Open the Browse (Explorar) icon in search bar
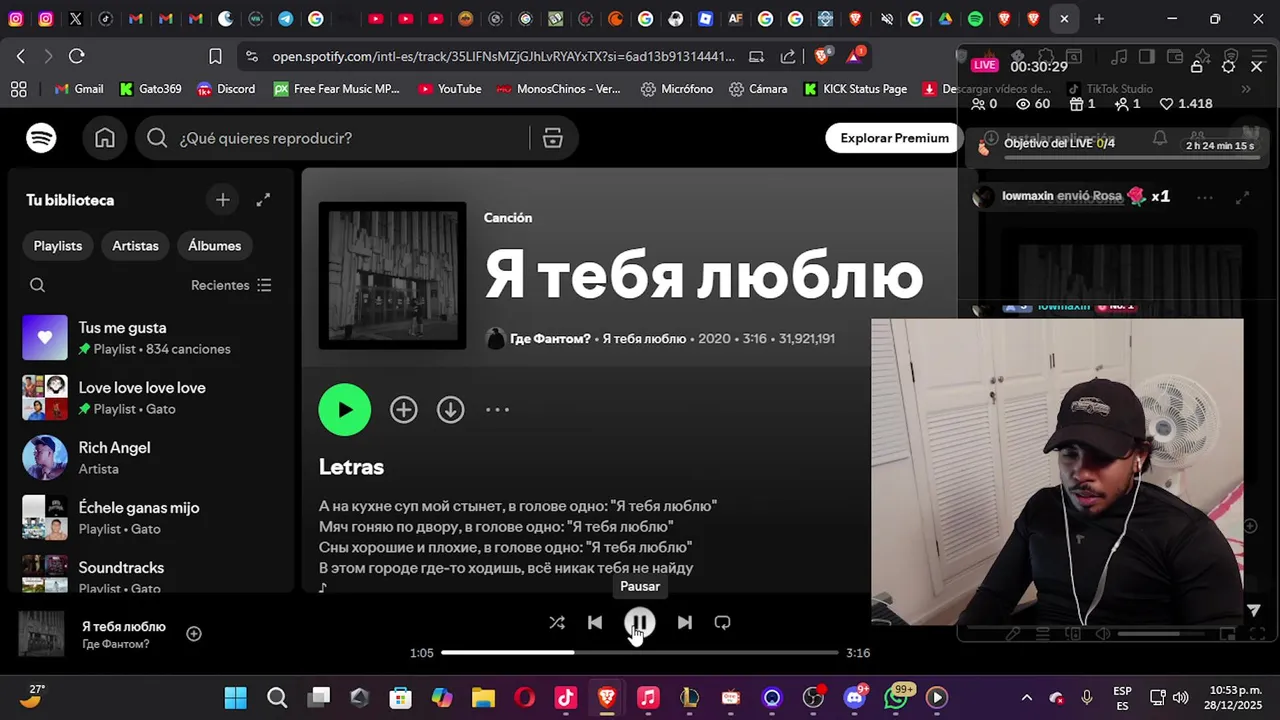1280x720 pixels. (553, 138)
